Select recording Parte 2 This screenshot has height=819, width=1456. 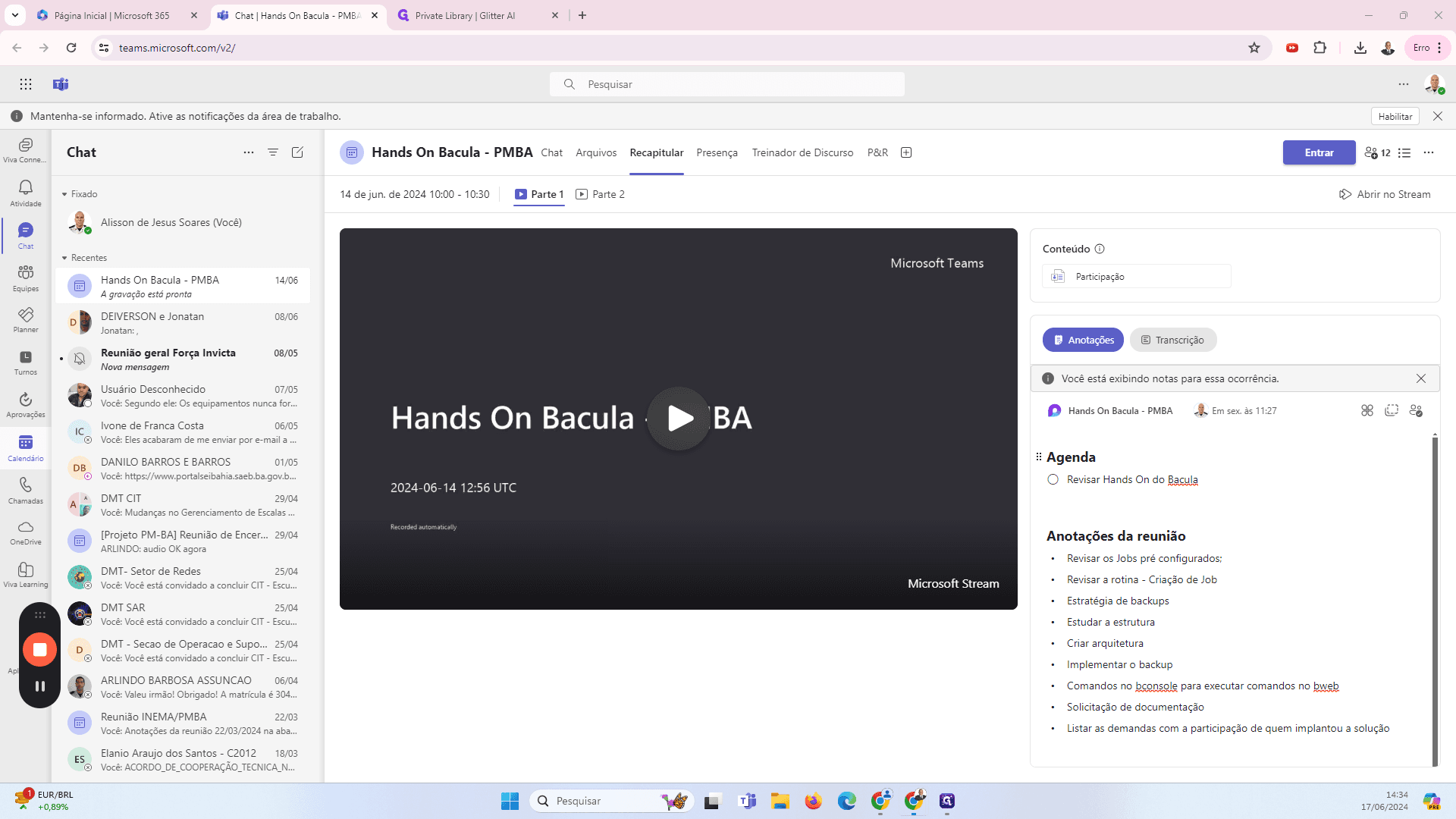coord(600,194)
